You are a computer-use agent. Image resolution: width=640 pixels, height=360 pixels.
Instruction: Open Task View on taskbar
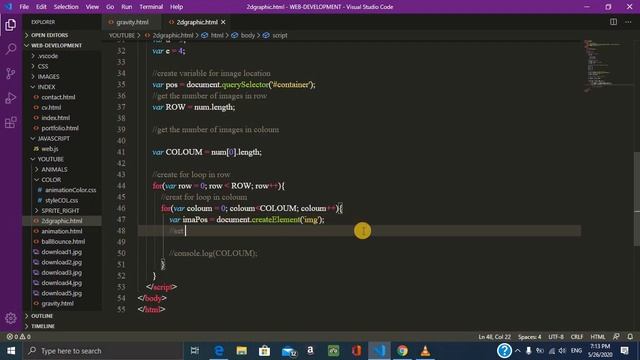tap(195, 351)
